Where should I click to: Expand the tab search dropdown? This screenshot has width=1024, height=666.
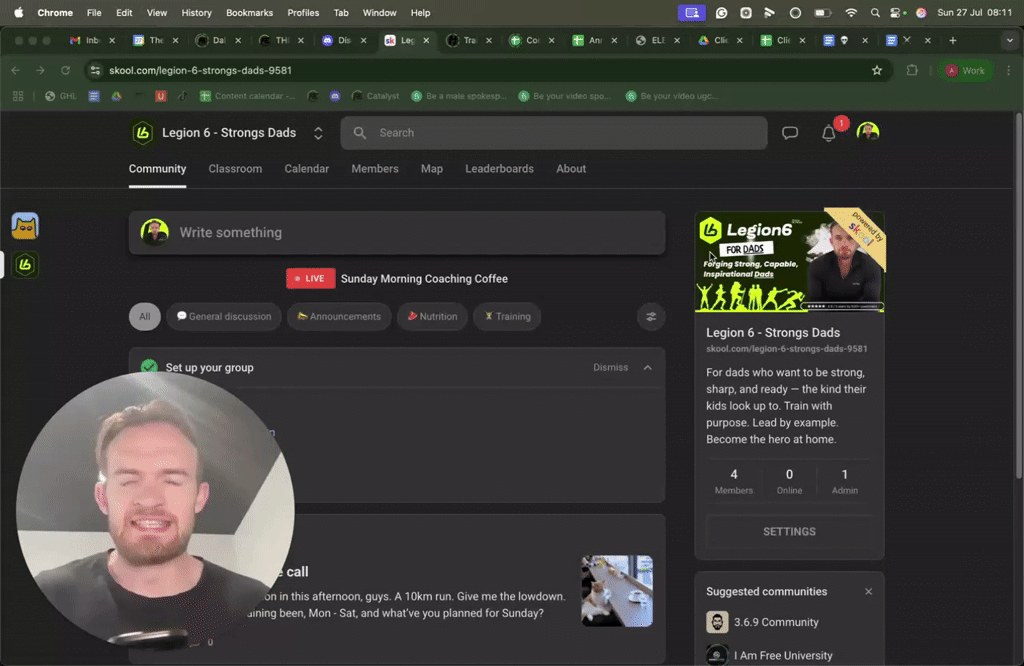pos(1010,40)
